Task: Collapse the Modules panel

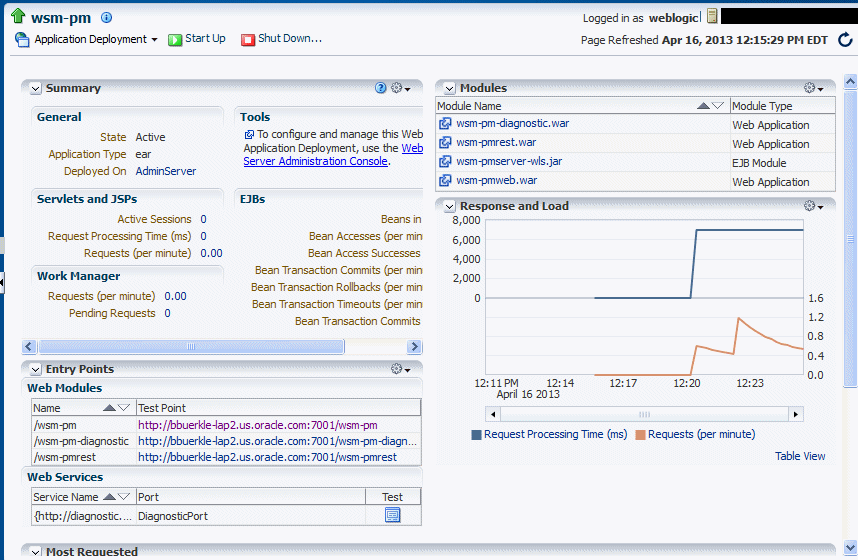Action: coord(450,88)
